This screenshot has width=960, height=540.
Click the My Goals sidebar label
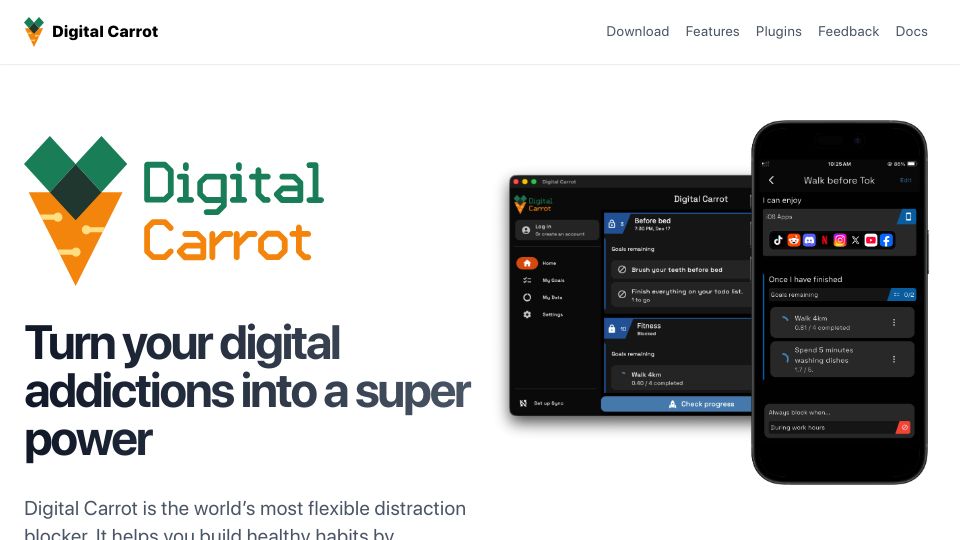coord(553,280)
